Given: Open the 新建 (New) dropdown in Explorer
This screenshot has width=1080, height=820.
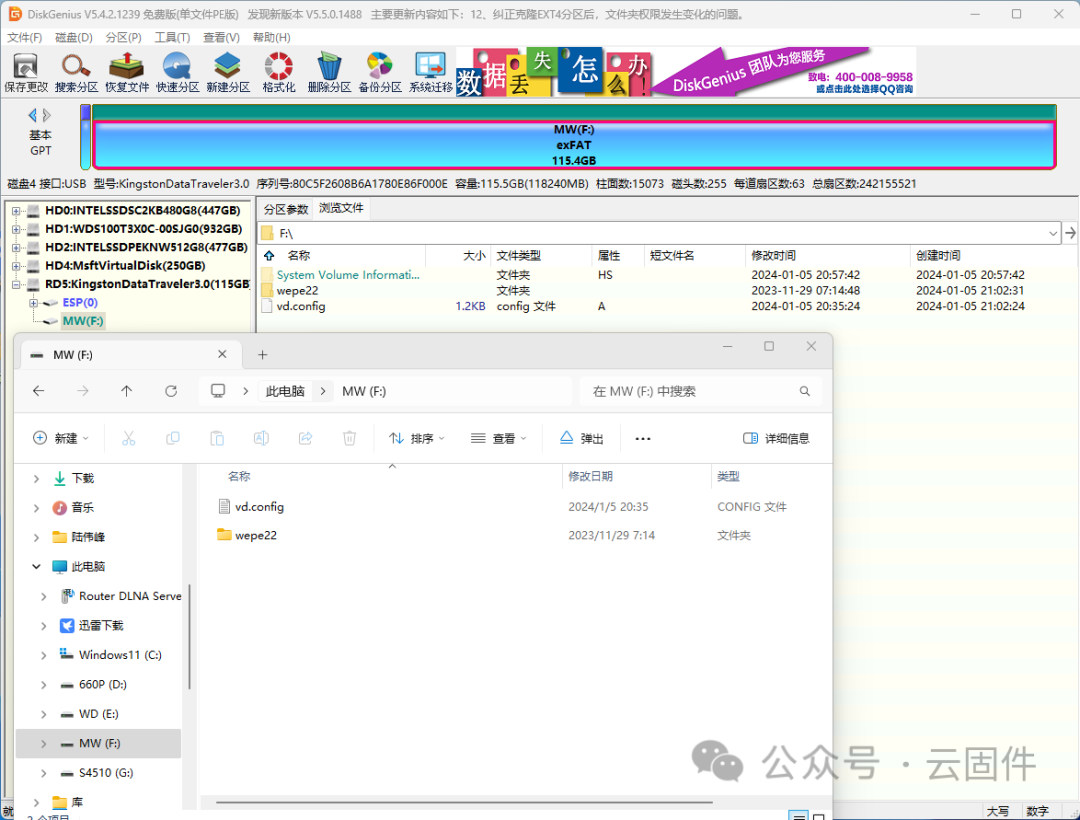Looking at the screenshot, I should click(61, 439).
